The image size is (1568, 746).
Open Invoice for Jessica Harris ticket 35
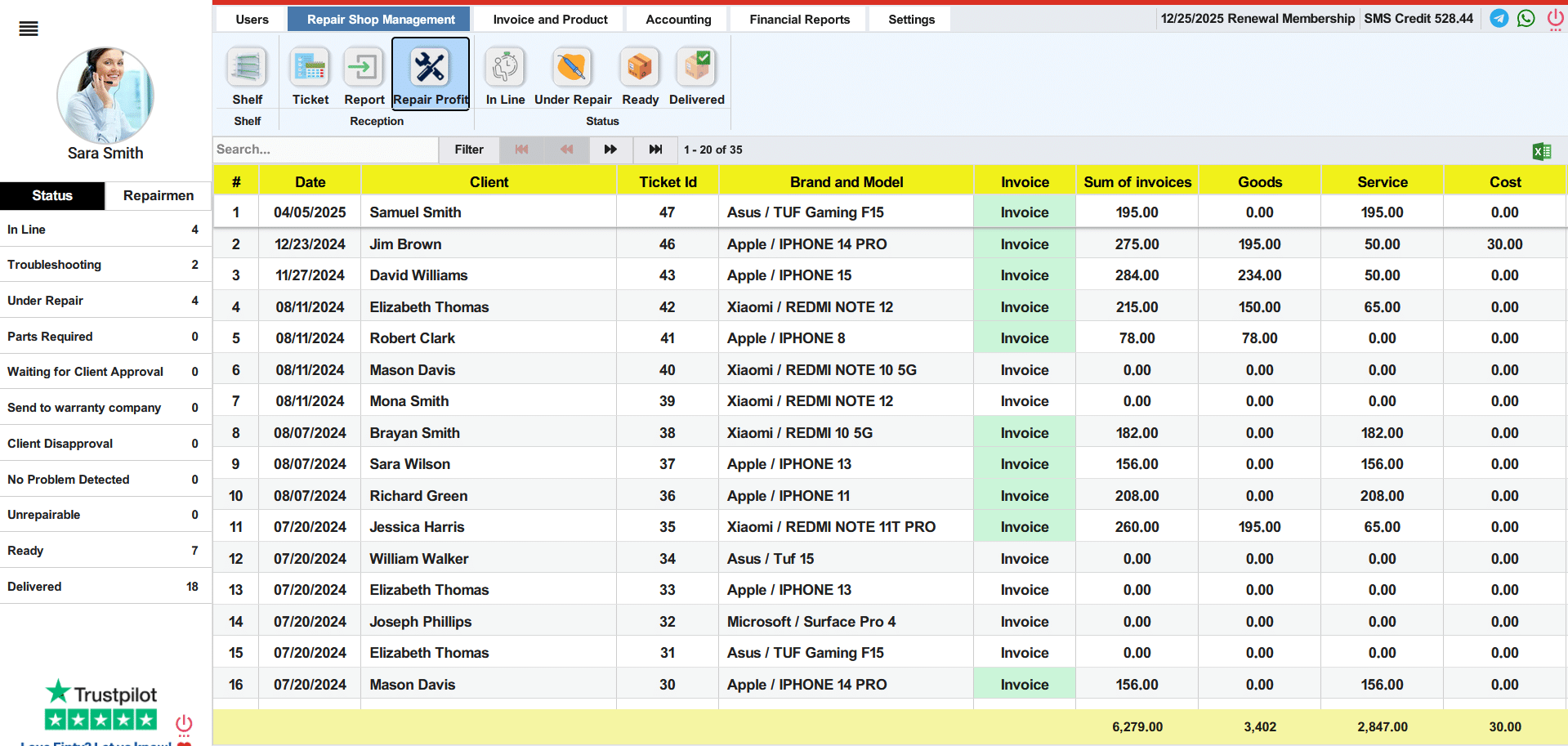tap(1025, 527)
